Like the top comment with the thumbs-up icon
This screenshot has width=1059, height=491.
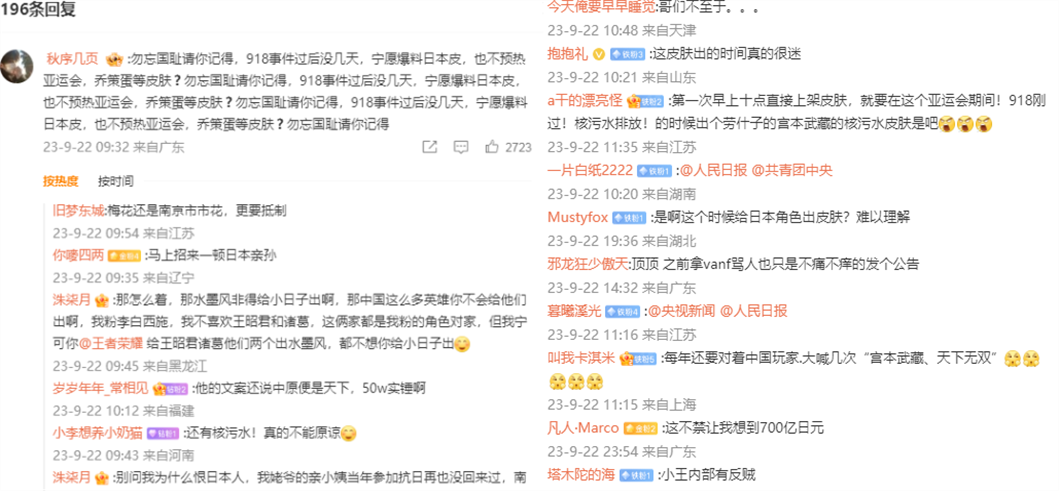492,146
